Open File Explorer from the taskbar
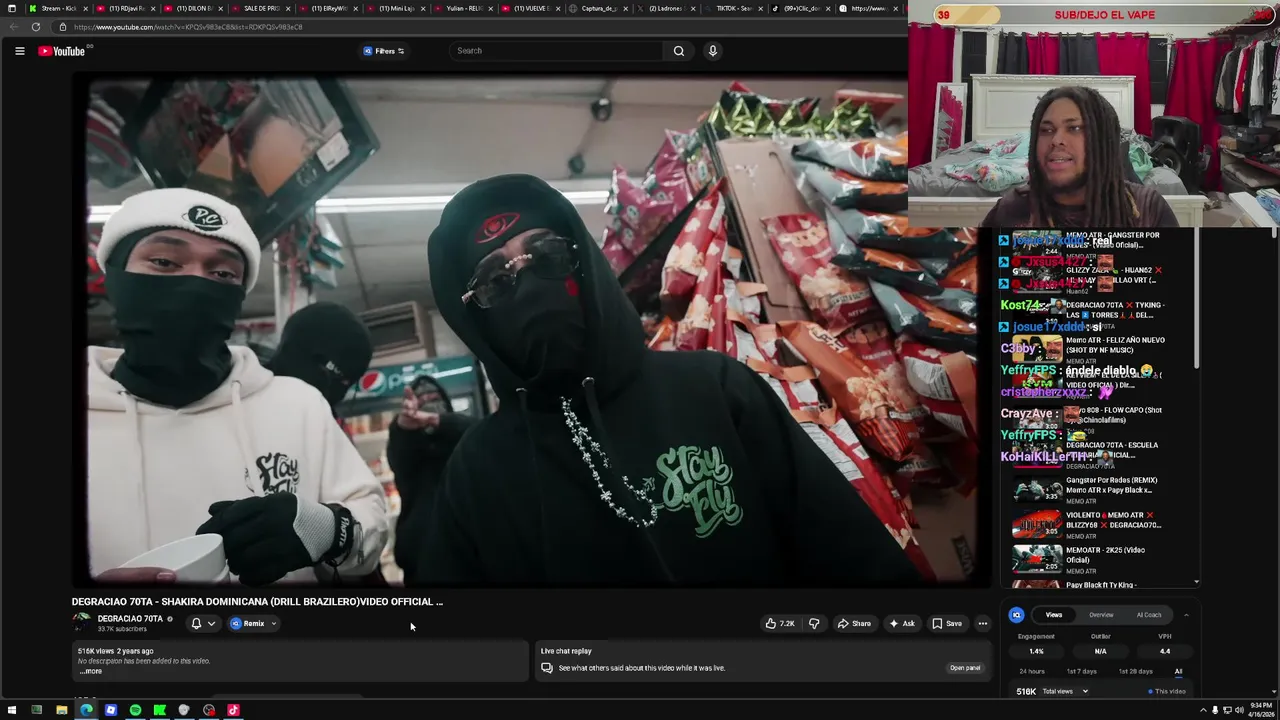 pyautogui.click(x=61, y=710)
